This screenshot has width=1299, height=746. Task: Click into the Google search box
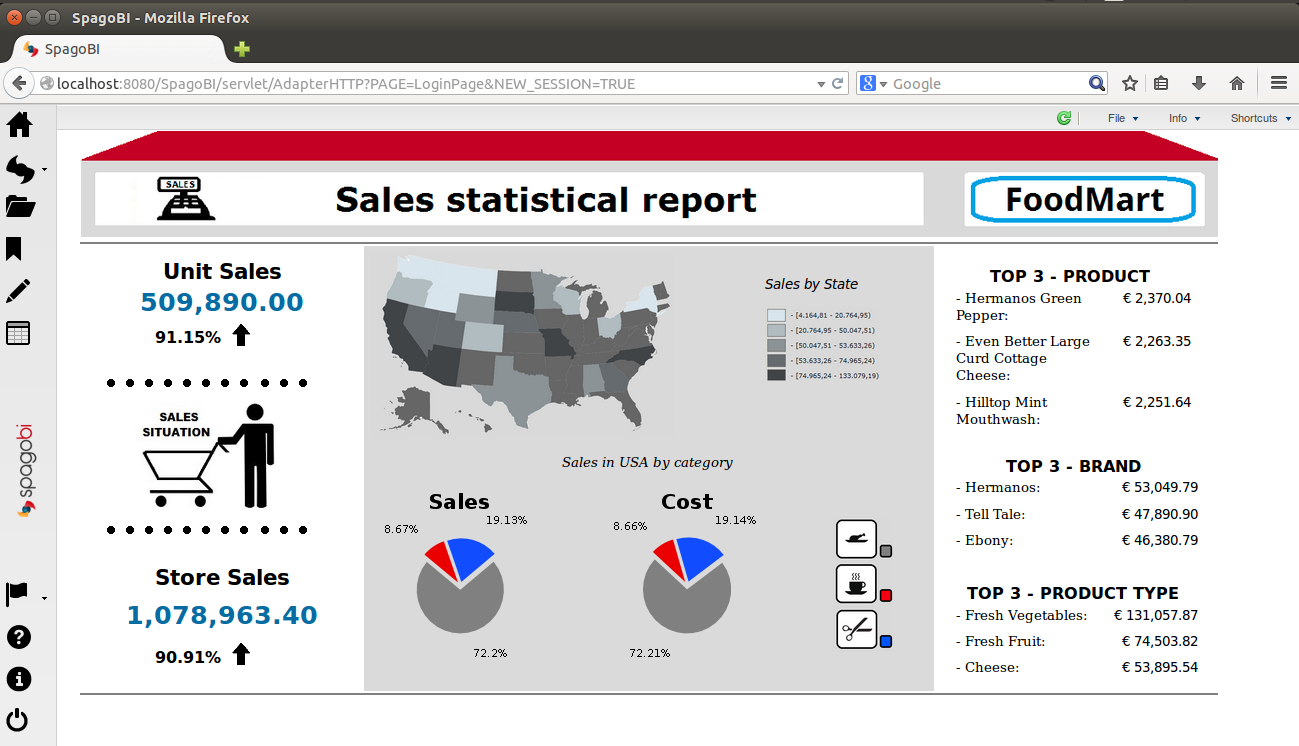pos(988,84)
